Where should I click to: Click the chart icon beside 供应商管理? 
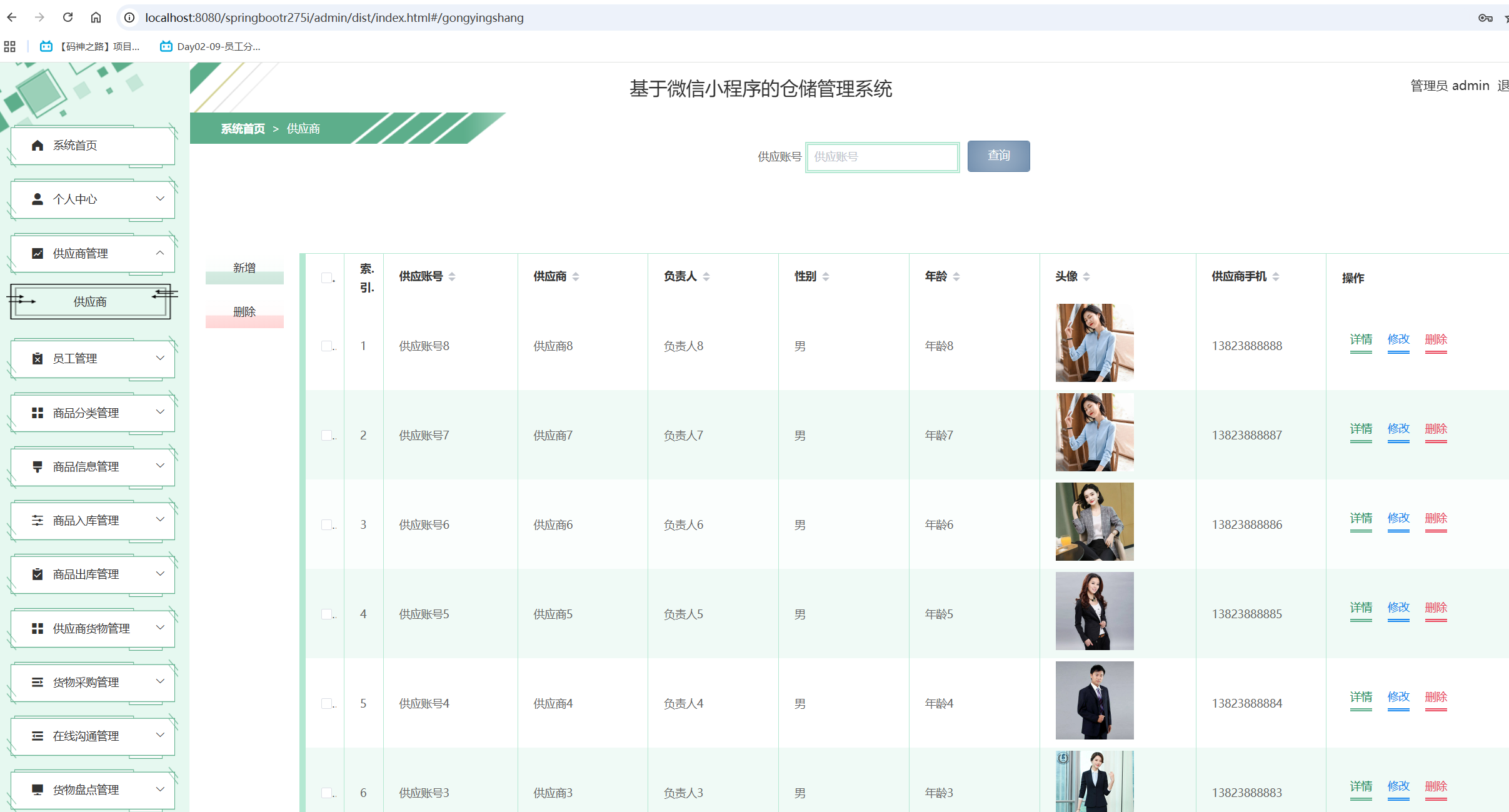pyautogui.click(x=38, y=253)
